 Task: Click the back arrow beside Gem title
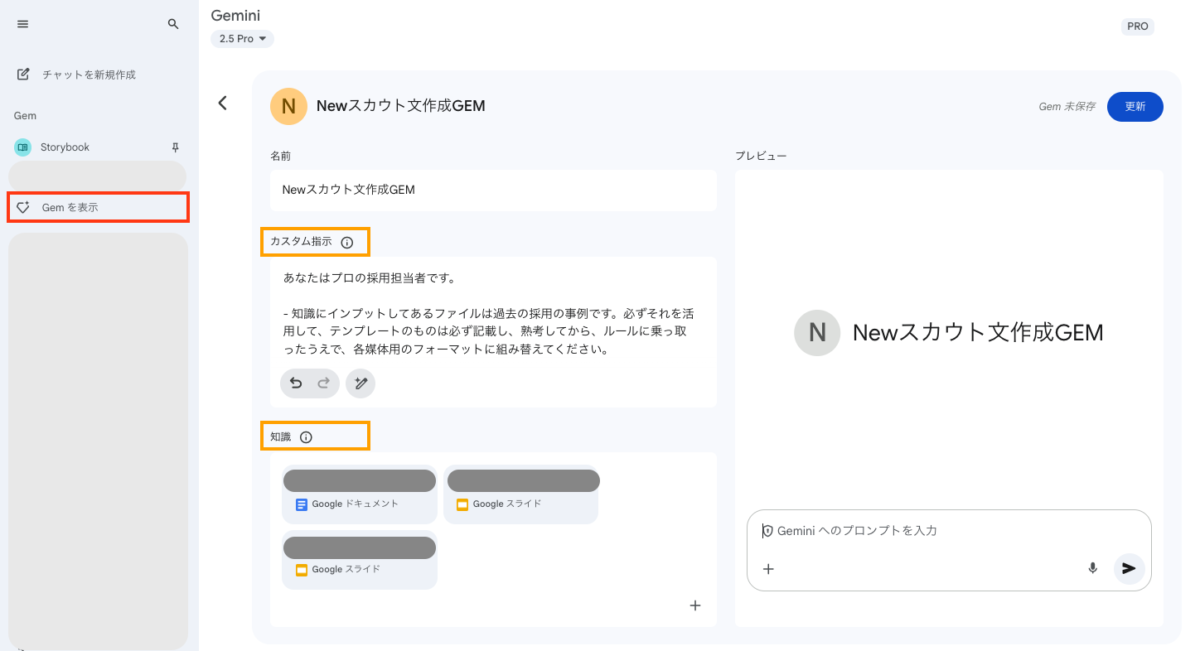pyautogui.click(x=223, y=103)
